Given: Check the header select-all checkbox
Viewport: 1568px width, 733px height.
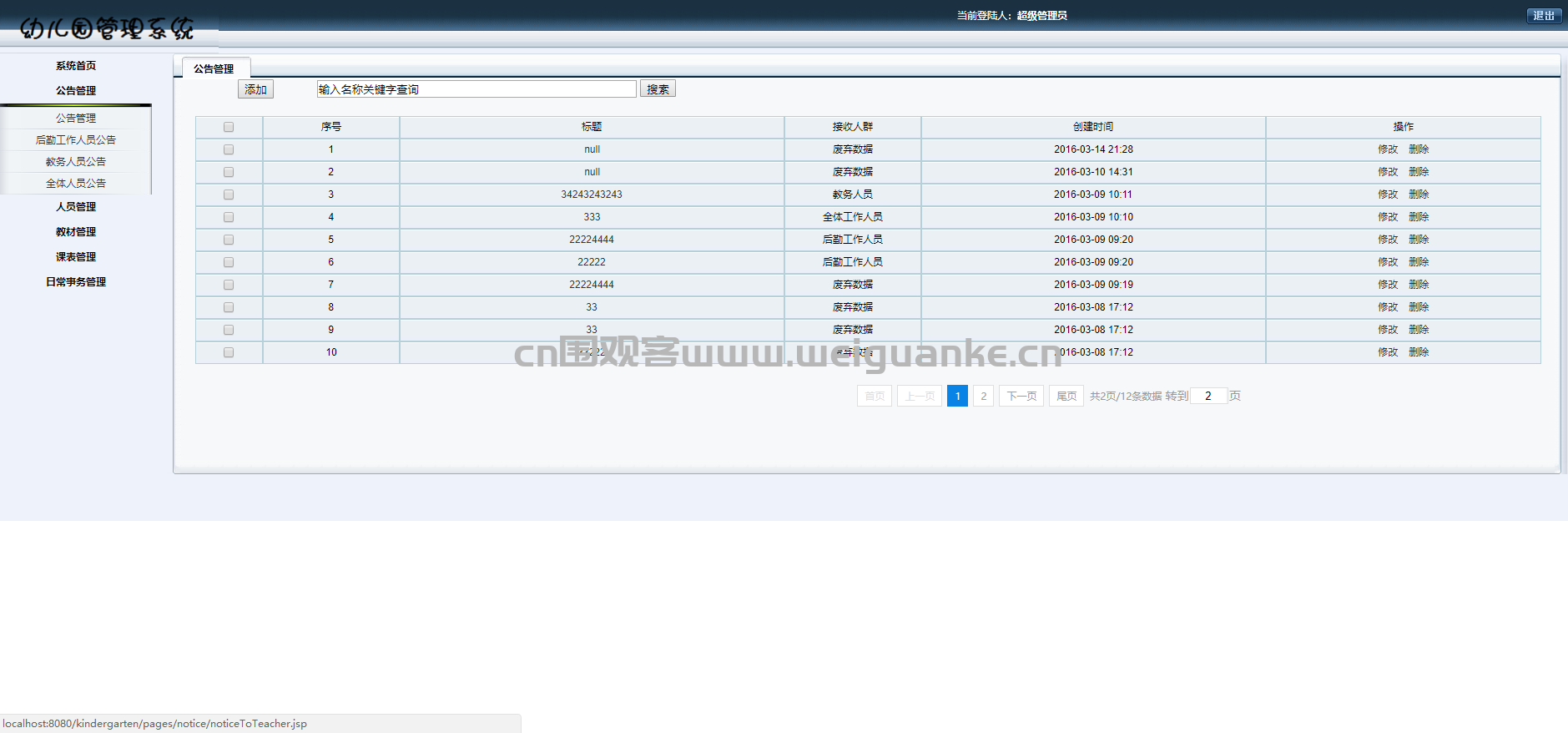Looking at the screenshot, I should [x=229, y=127].
